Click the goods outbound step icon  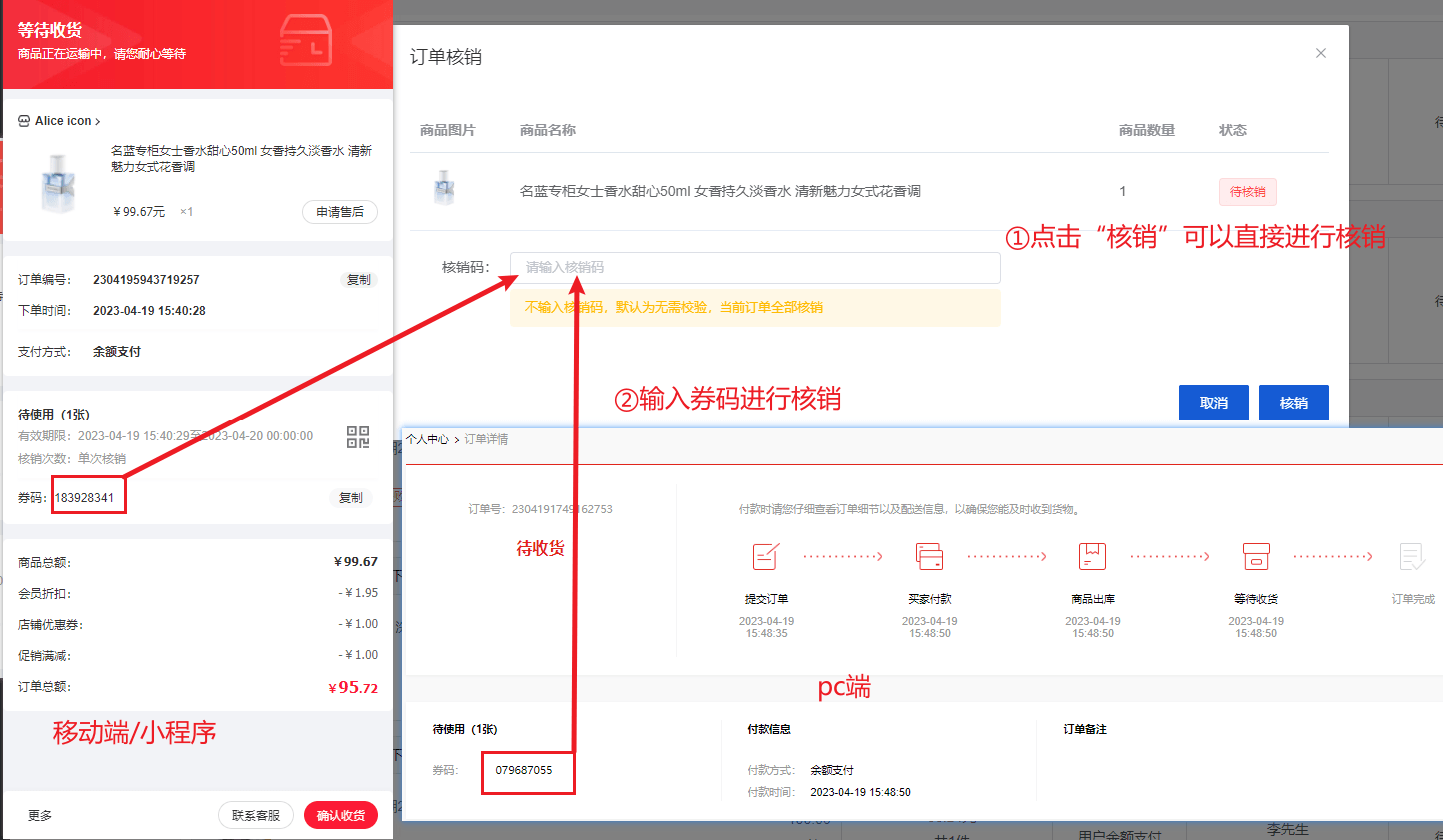coord(1093,556)
